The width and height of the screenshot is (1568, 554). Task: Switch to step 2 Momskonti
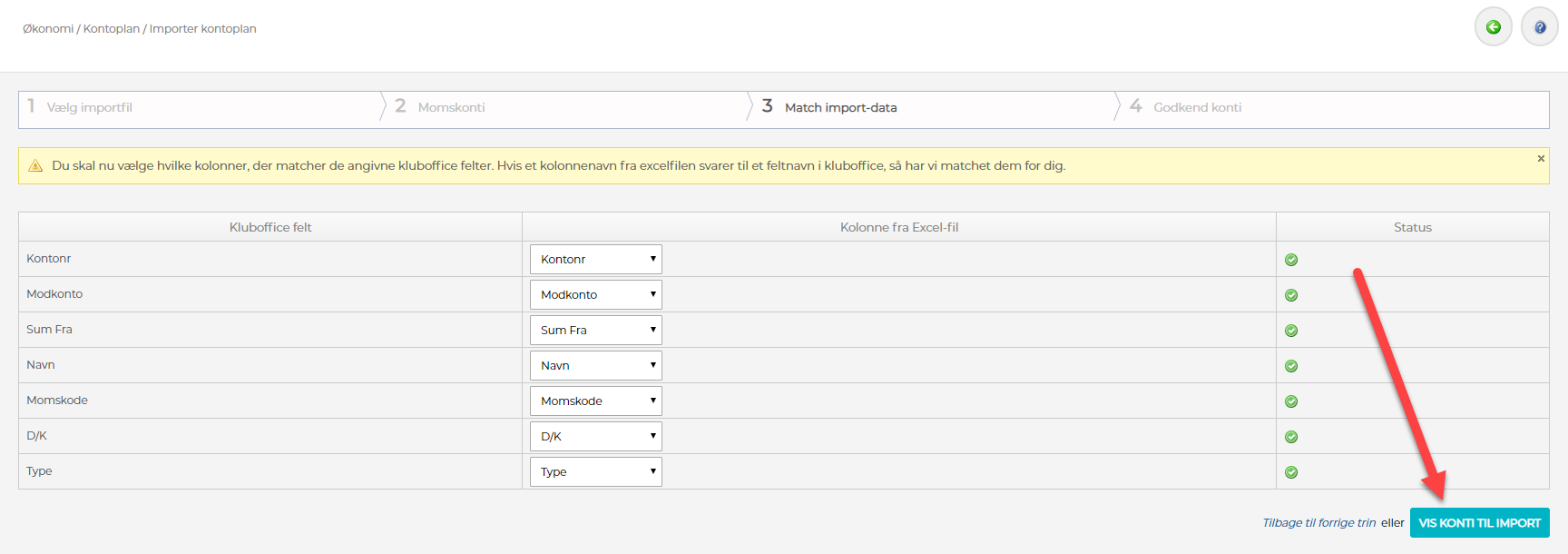(x=451, y=107)
